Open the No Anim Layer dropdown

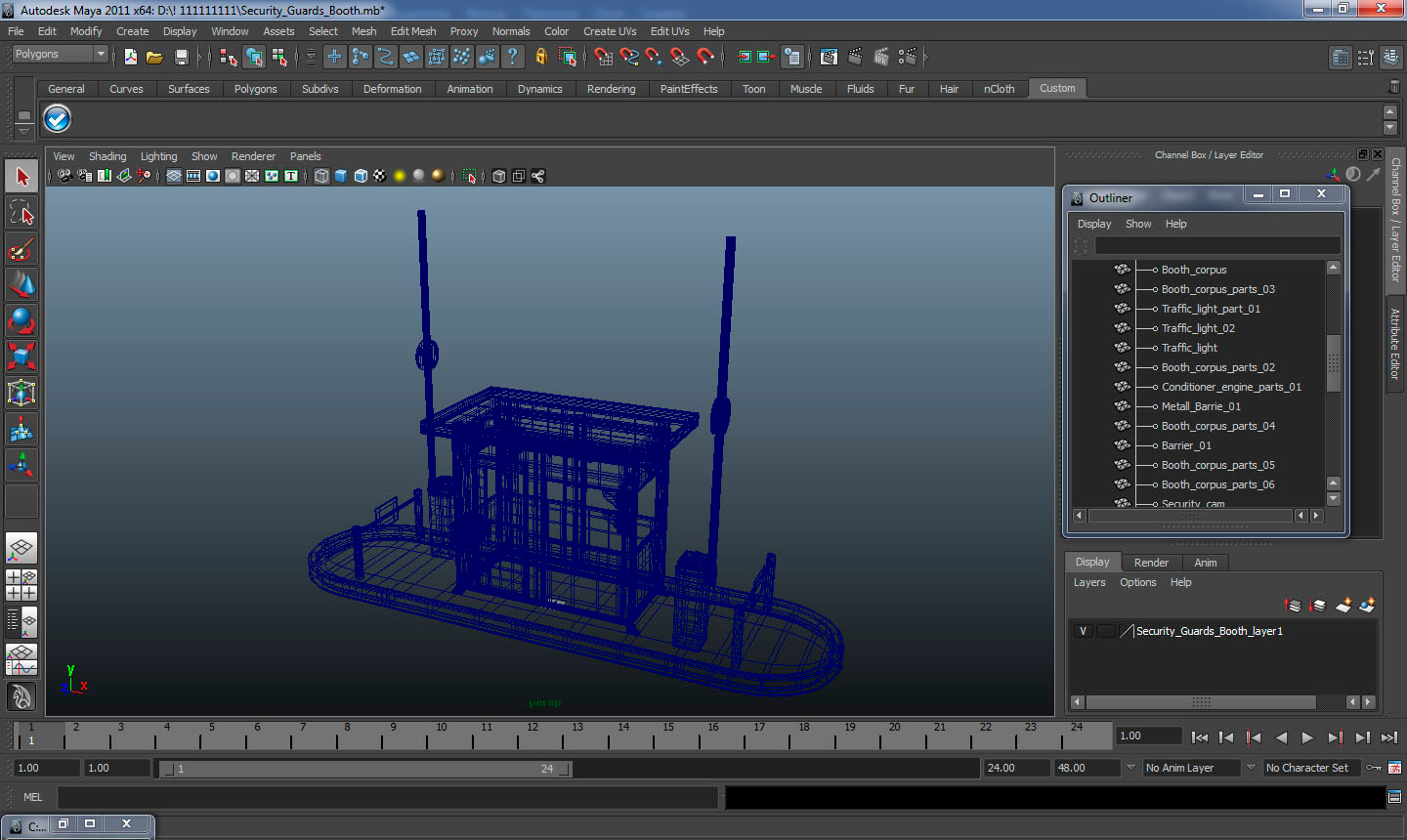[1192, 768]
